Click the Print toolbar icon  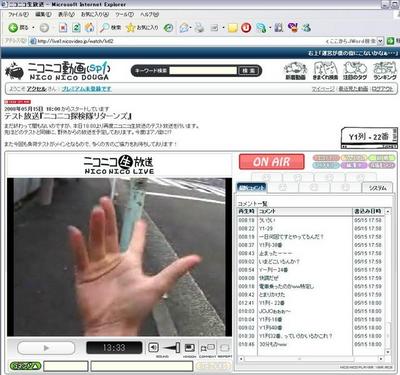tap(199, 28)
